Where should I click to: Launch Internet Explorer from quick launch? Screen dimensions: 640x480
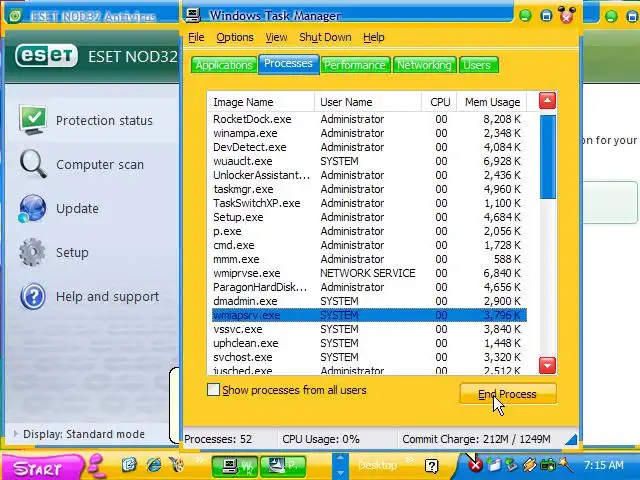(x=153, y=464)
